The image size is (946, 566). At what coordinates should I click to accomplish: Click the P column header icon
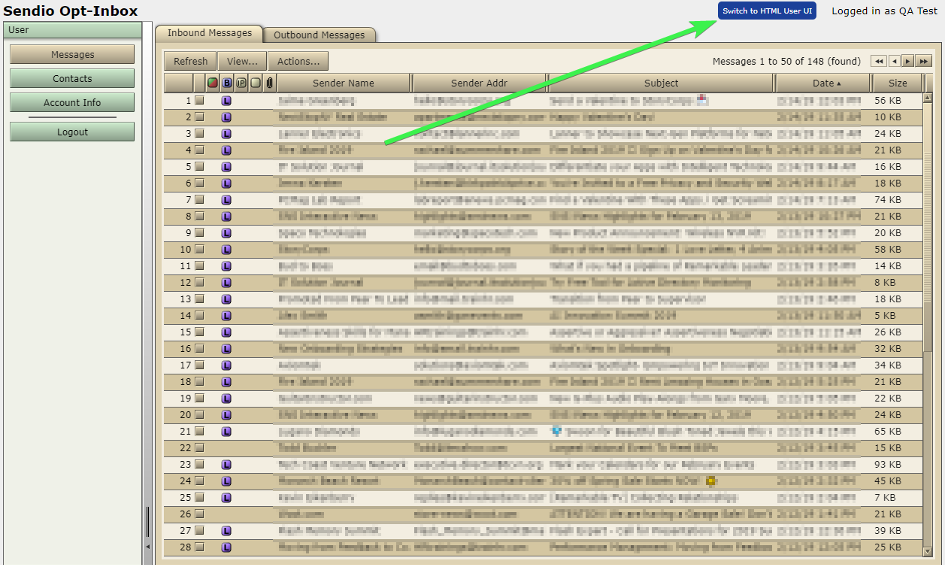click(x=241, y=83)
